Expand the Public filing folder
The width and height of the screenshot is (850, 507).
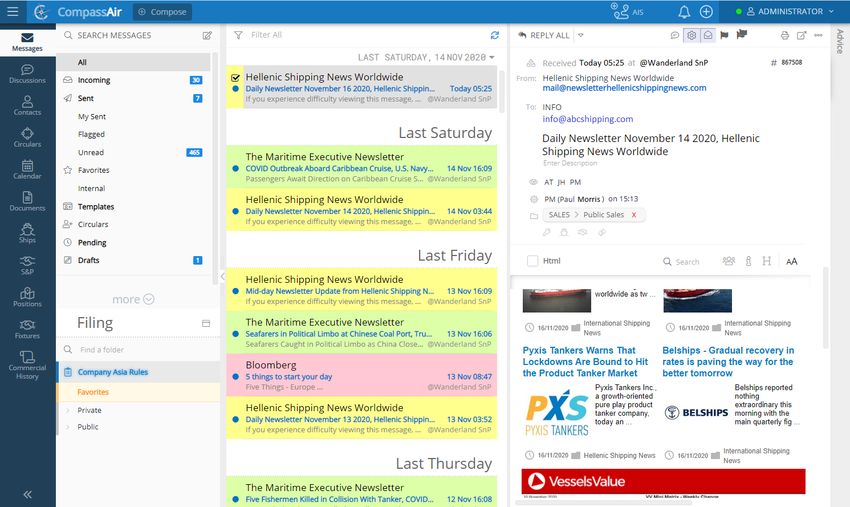point(68,427)
